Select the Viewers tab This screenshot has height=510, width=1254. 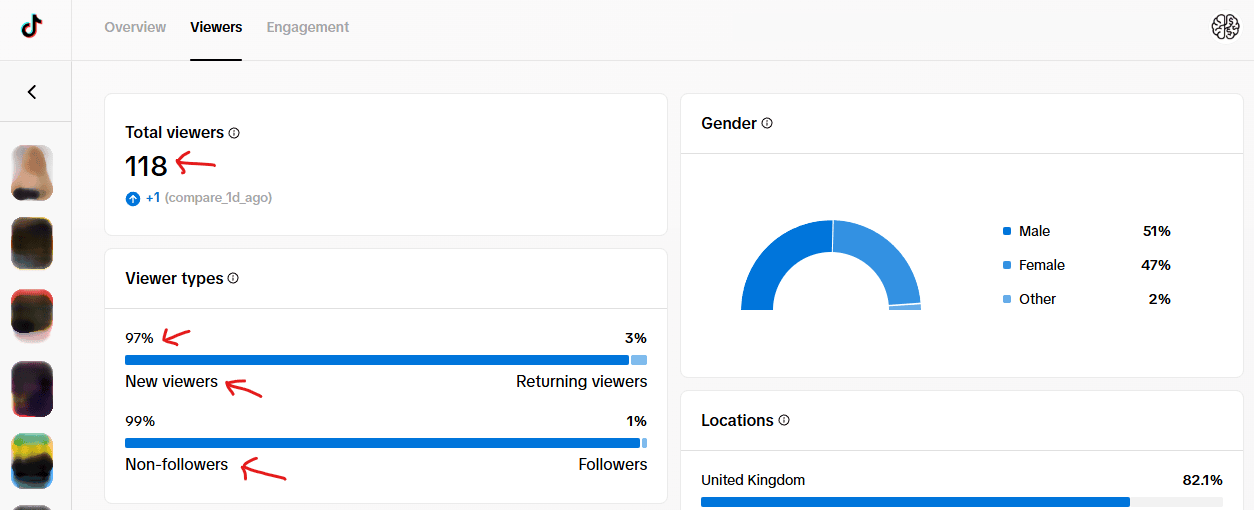(216, 28)
